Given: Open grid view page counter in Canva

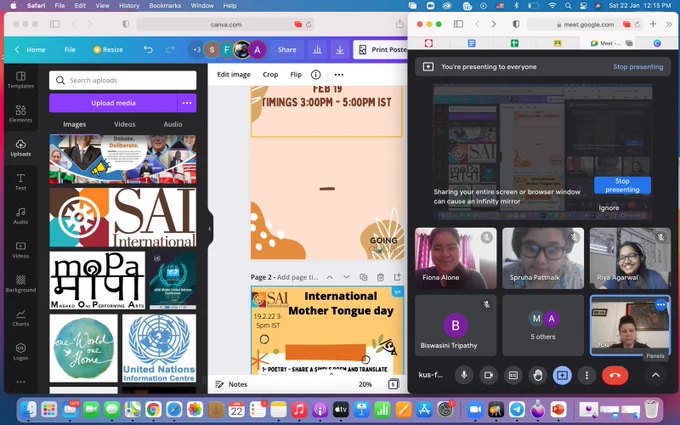Looking at the screenshot, I should (393, 384).
